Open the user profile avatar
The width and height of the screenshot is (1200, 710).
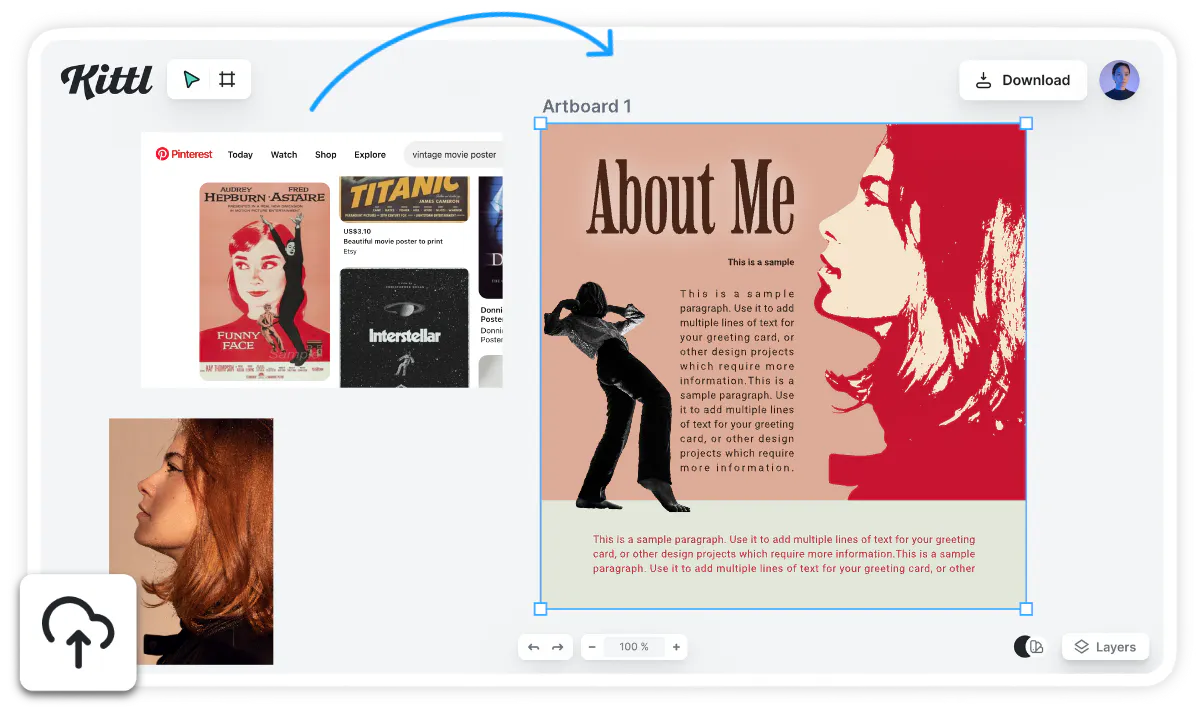1119,80
